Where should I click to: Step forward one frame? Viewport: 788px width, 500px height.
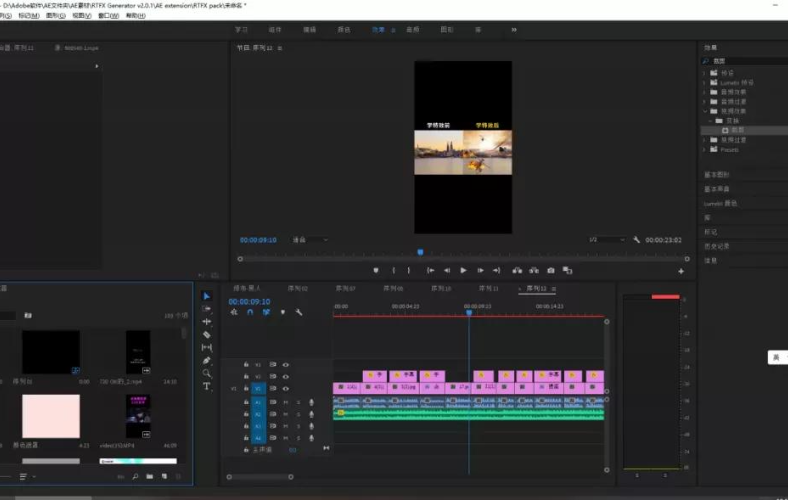[480, 270]
